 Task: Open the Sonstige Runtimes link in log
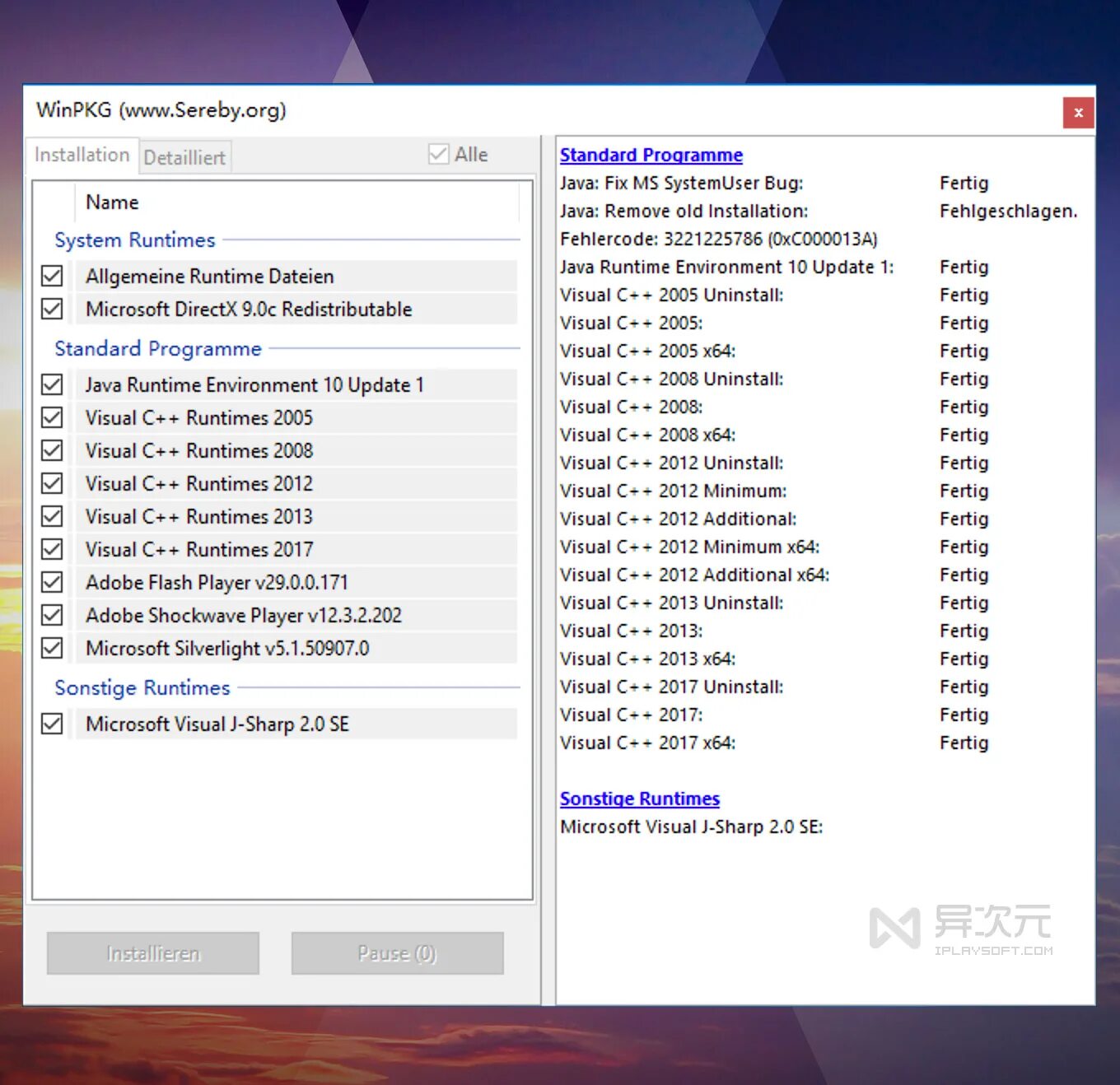coord(640,799)
